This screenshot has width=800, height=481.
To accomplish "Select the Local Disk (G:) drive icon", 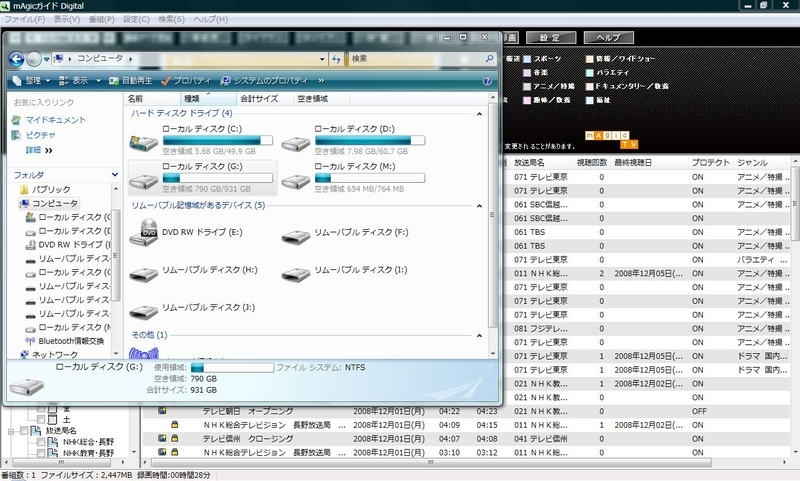I will (x=144, y=181).
